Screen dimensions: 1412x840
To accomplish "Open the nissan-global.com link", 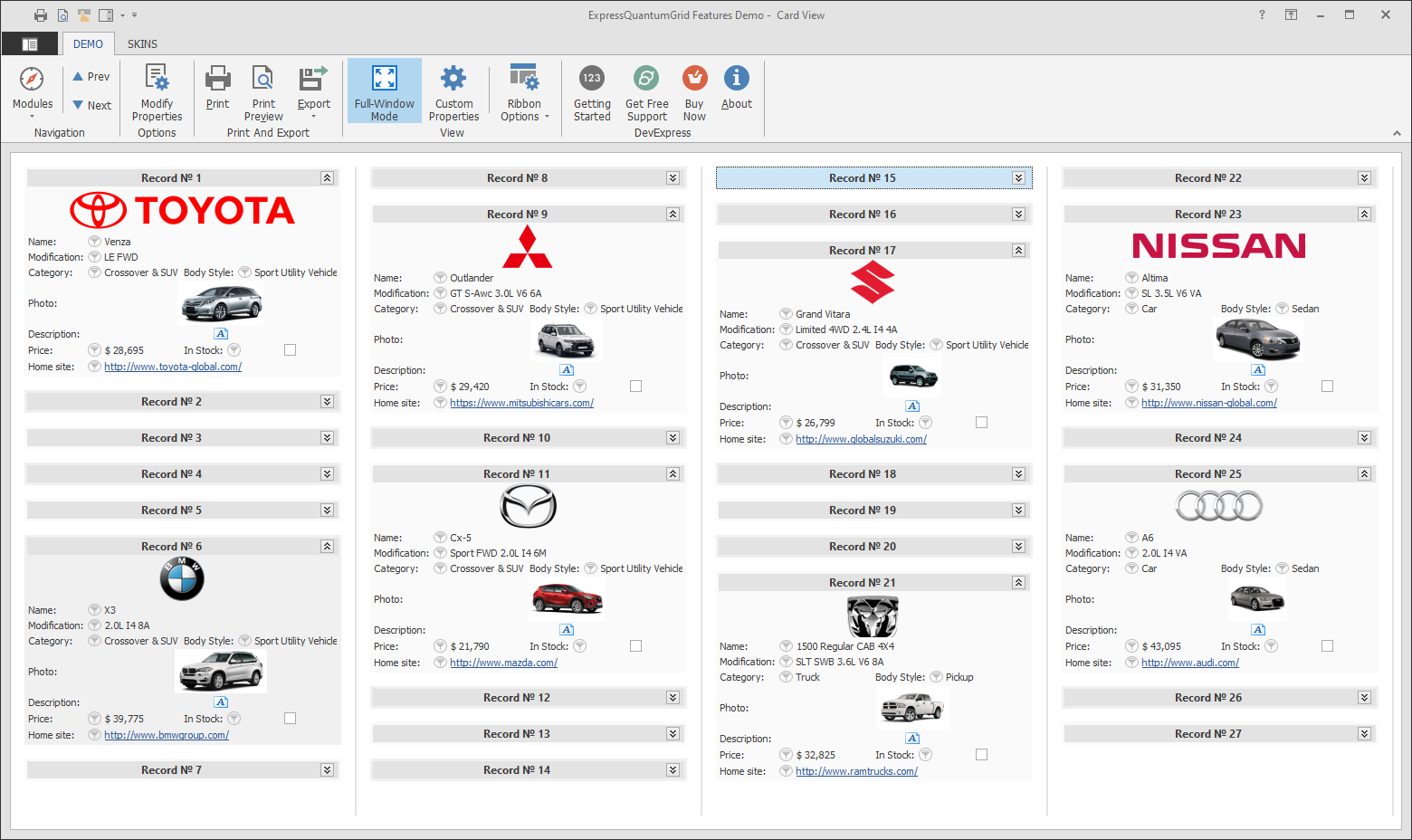I will click(1209, 403).
